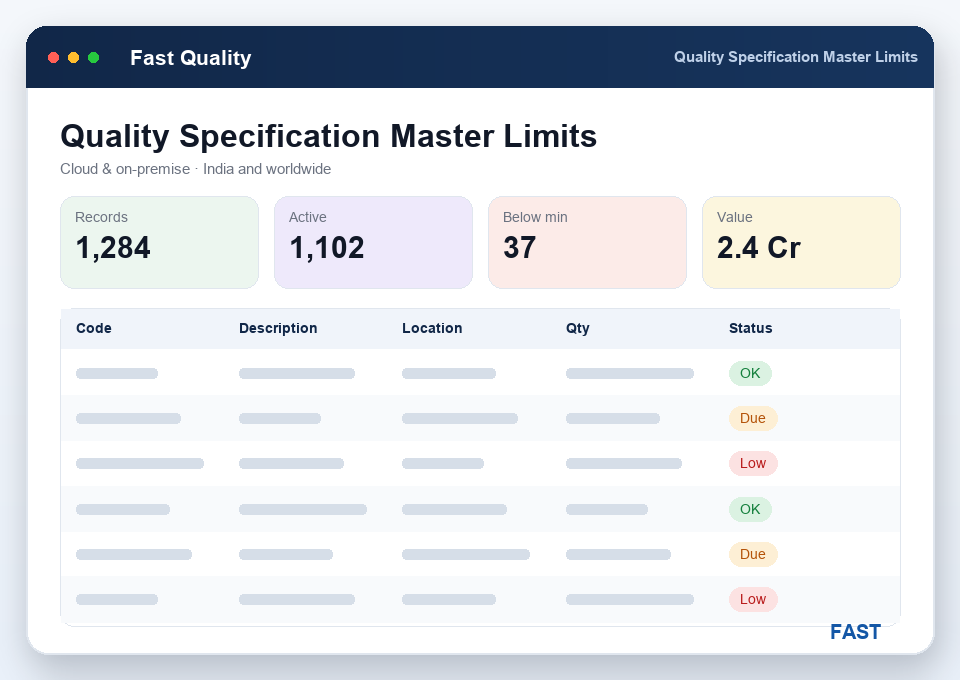This screenshot has height=680, width=960.
Task: Select header breadcrumb Quality Specification Master Limits
Action: (795, 57)
